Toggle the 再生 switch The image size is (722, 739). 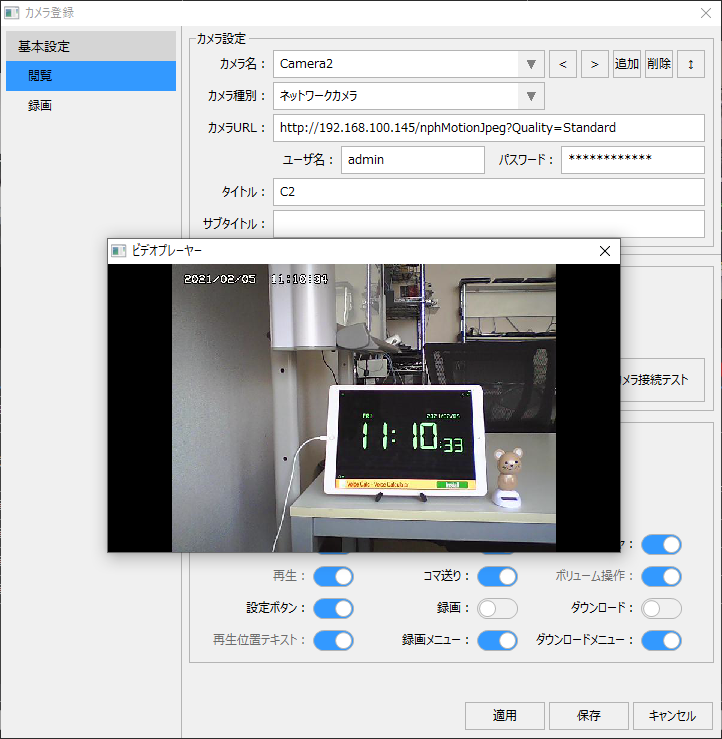334,577
